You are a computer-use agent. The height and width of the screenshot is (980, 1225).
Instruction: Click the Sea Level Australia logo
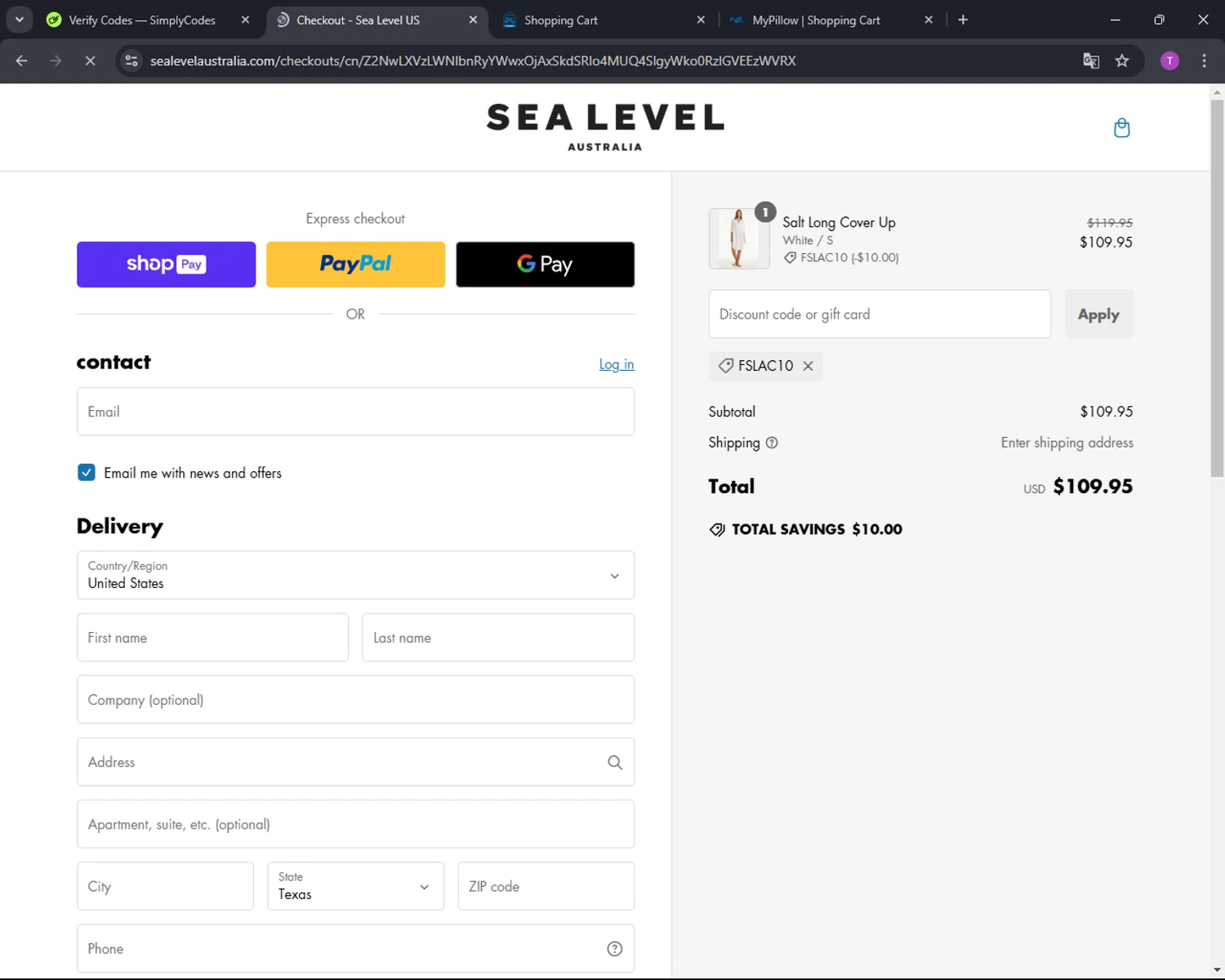605,127
